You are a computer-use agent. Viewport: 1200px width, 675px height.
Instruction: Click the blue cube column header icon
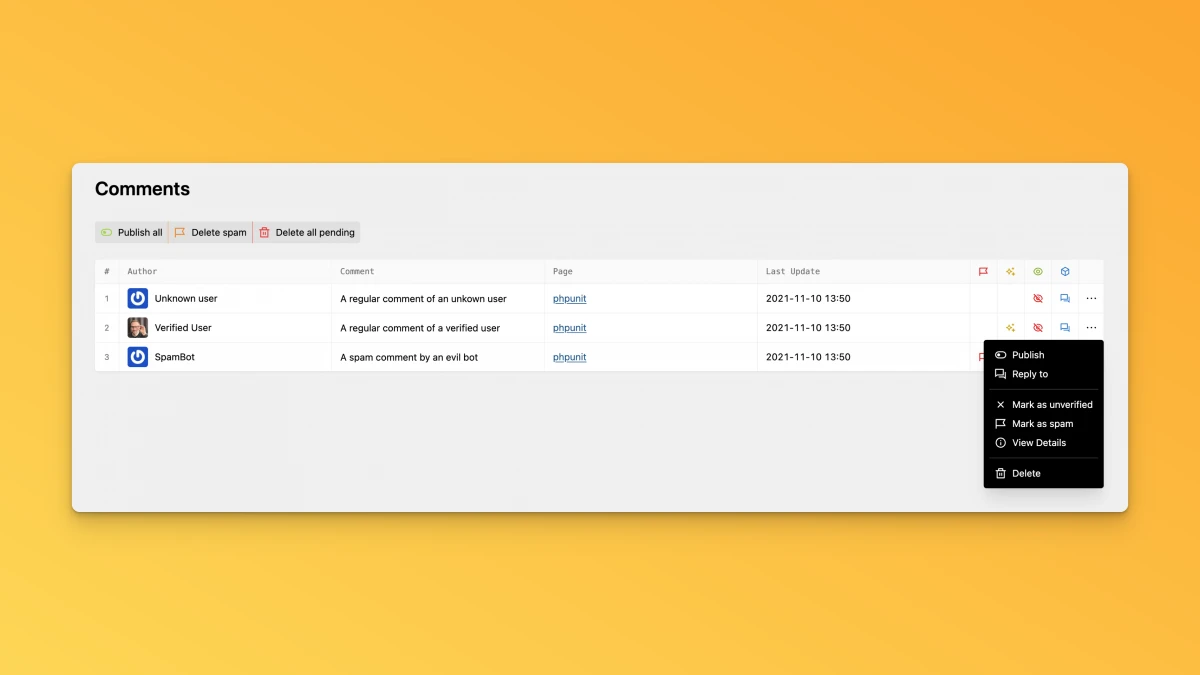pos(1065,271)
